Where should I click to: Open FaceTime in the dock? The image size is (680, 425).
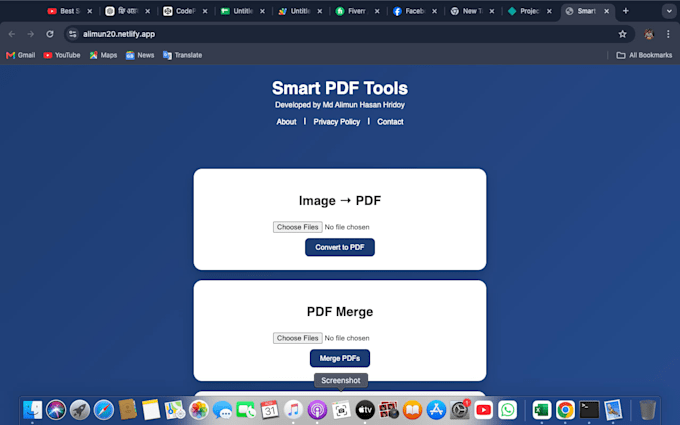tap(246, 410)
